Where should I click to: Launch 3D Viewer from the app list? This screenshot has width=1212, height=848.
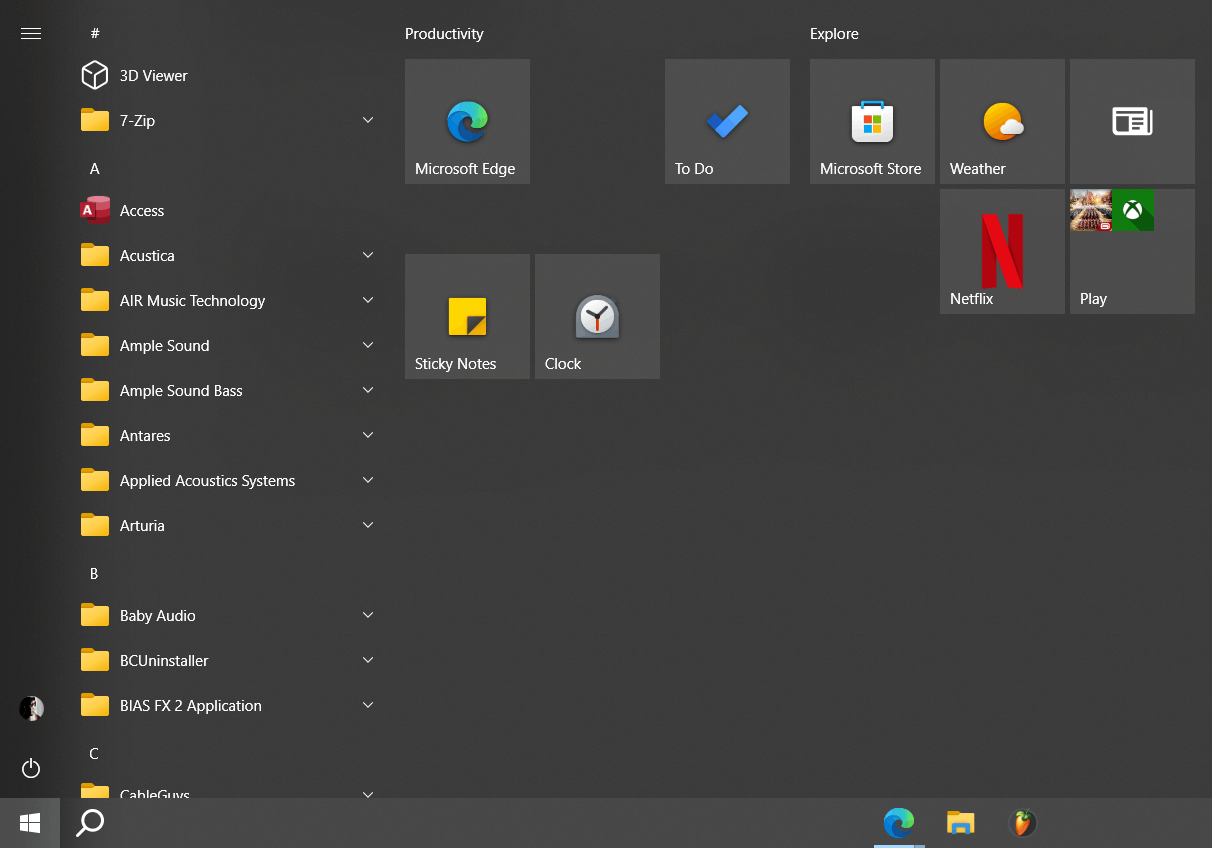coord(228,76)
